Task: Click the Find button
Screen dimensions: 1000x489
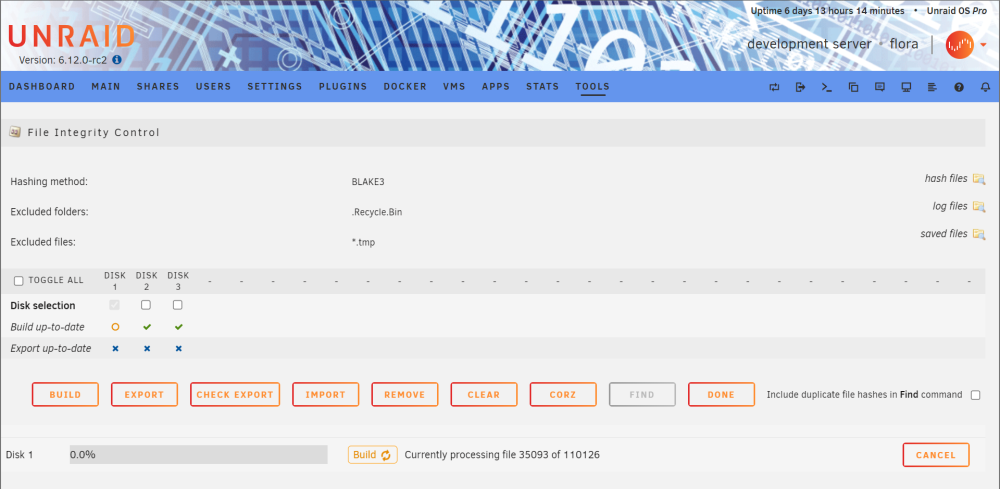Action: [642, 395]
